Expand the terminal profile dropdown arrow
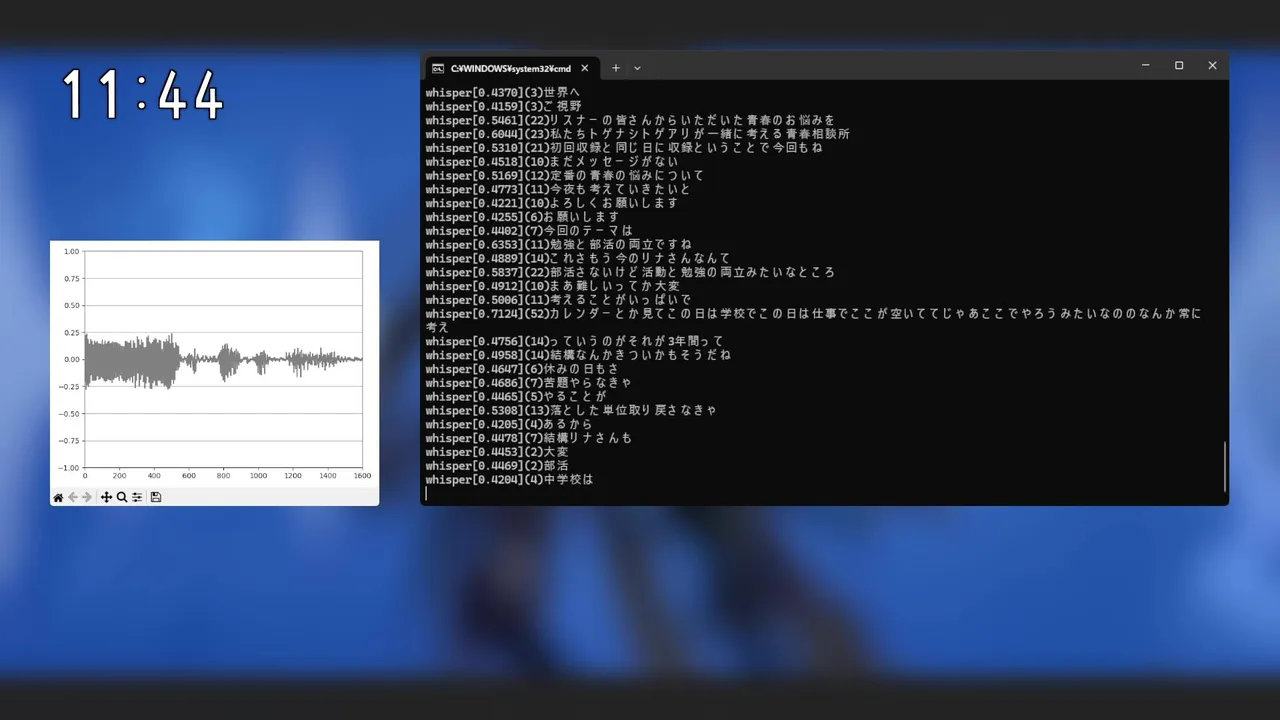The image size is (1280, 720). tap(637, 68)
